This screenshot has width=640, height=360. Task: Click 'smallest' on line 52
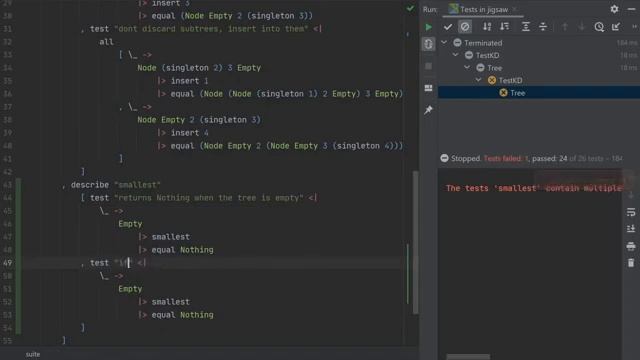coord(171,302)
